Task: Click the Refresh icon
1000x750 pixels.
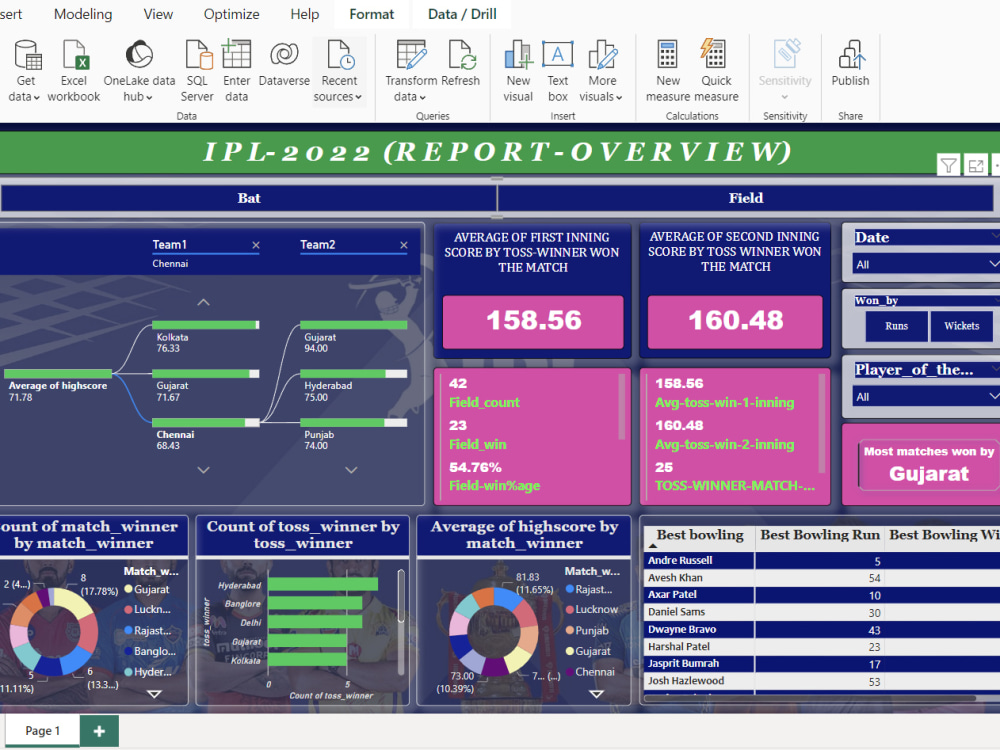Action: [462, 60]
